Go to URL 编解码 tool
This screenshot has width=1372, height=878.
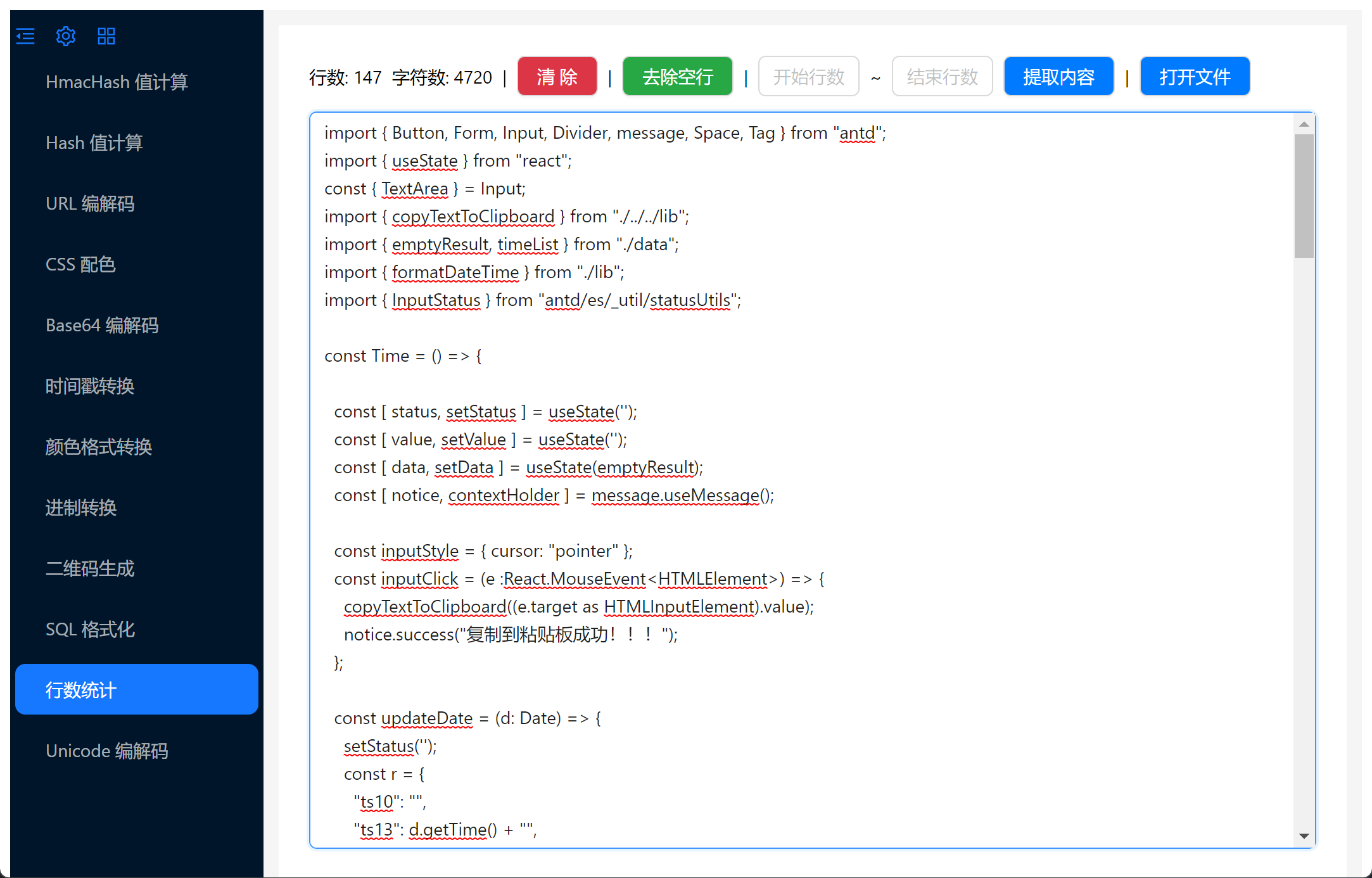click(x=90, y=203)
